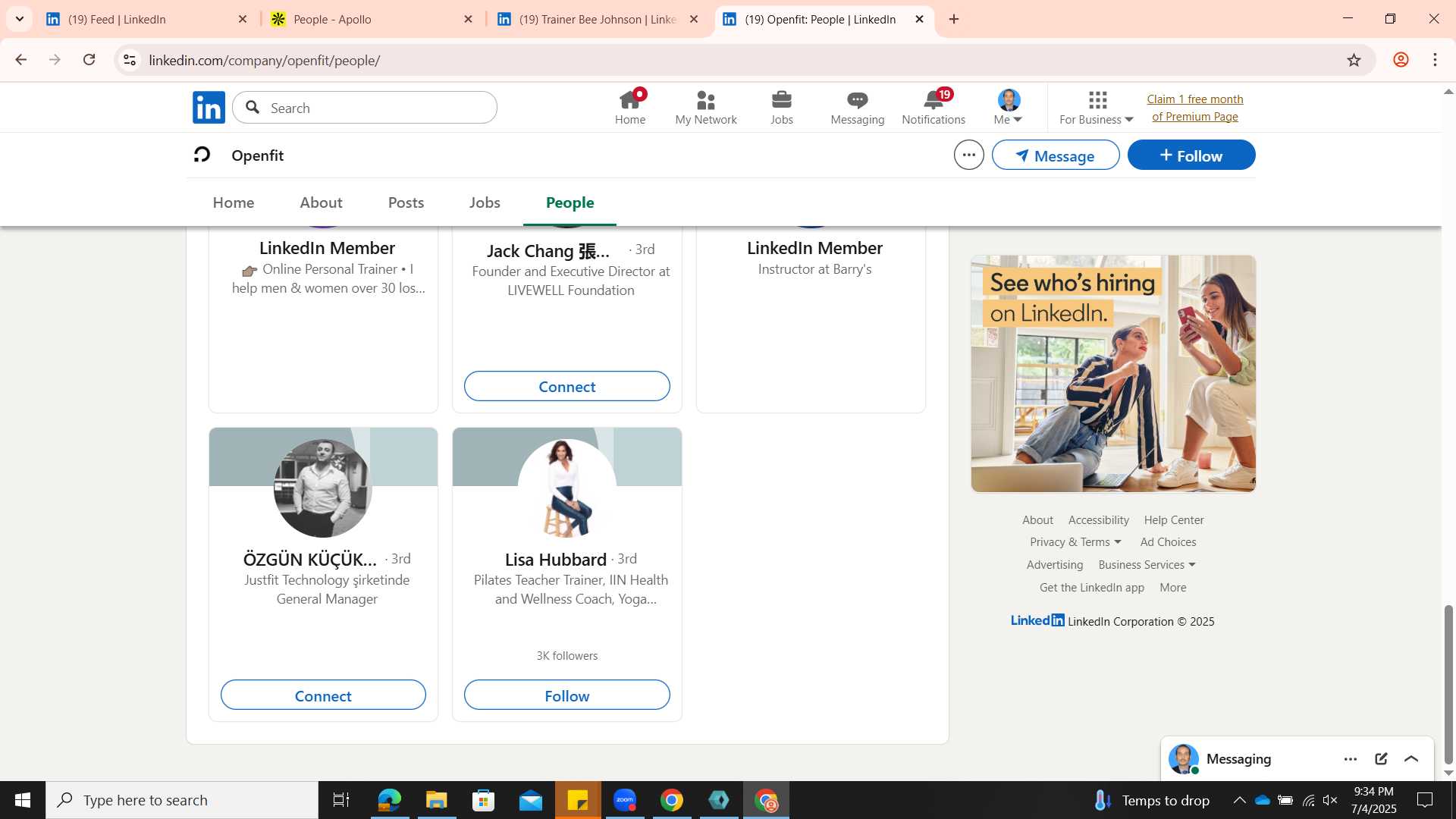The height and width of the screenshot is (819, 1456).
Task: Click the Windows taskbar search box
Action: (x=182, y=800)
